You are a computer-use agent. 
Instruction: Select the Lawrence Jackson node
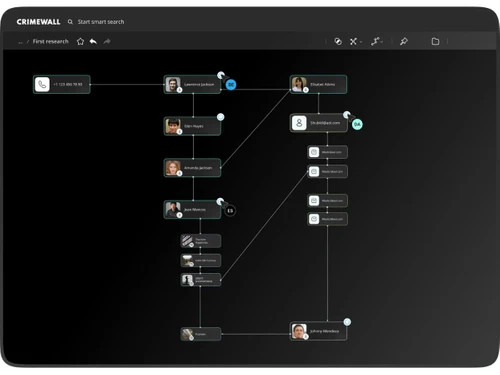coord(192,84)
